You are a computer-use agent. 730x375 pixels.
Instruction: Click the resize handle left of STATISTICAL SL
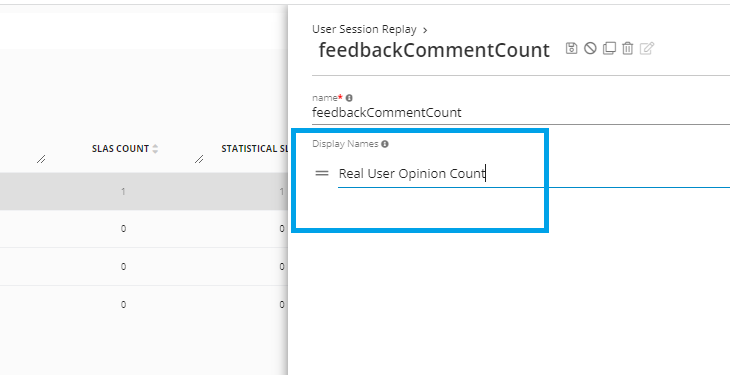click(199, 159)
